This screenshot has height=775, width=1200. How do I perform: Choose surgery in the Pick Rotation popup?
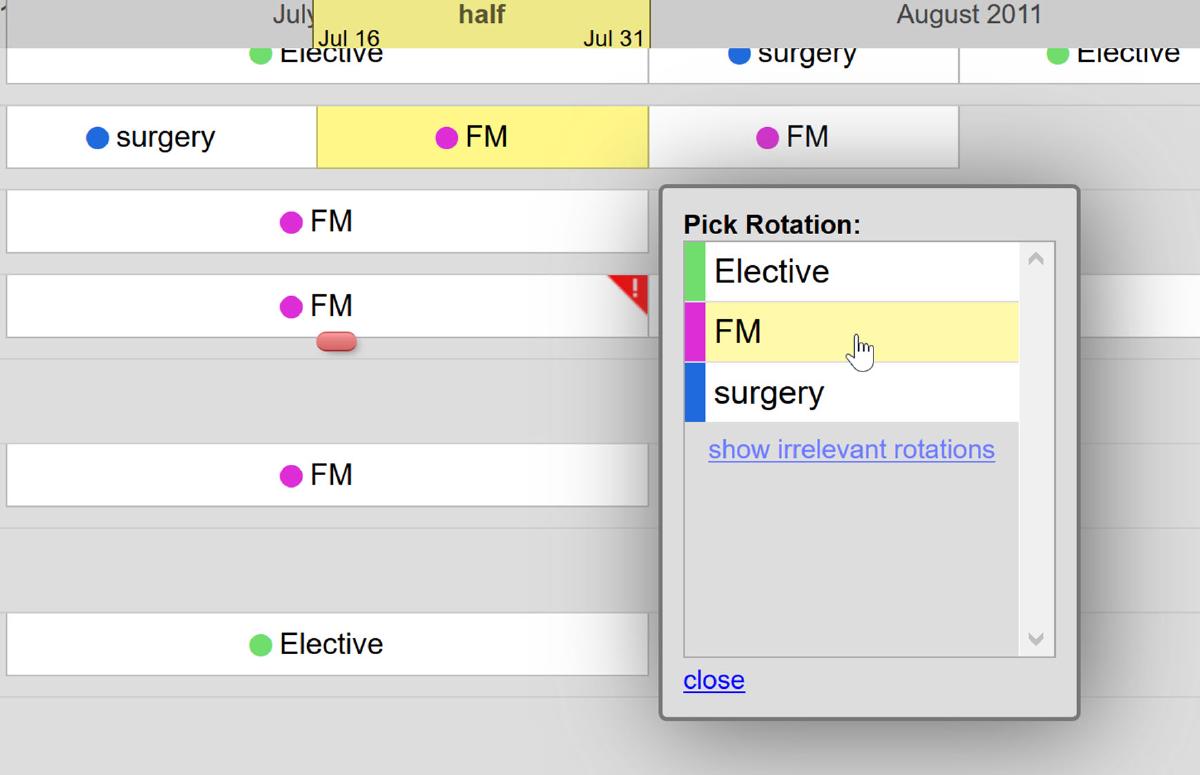pos(770,392)
